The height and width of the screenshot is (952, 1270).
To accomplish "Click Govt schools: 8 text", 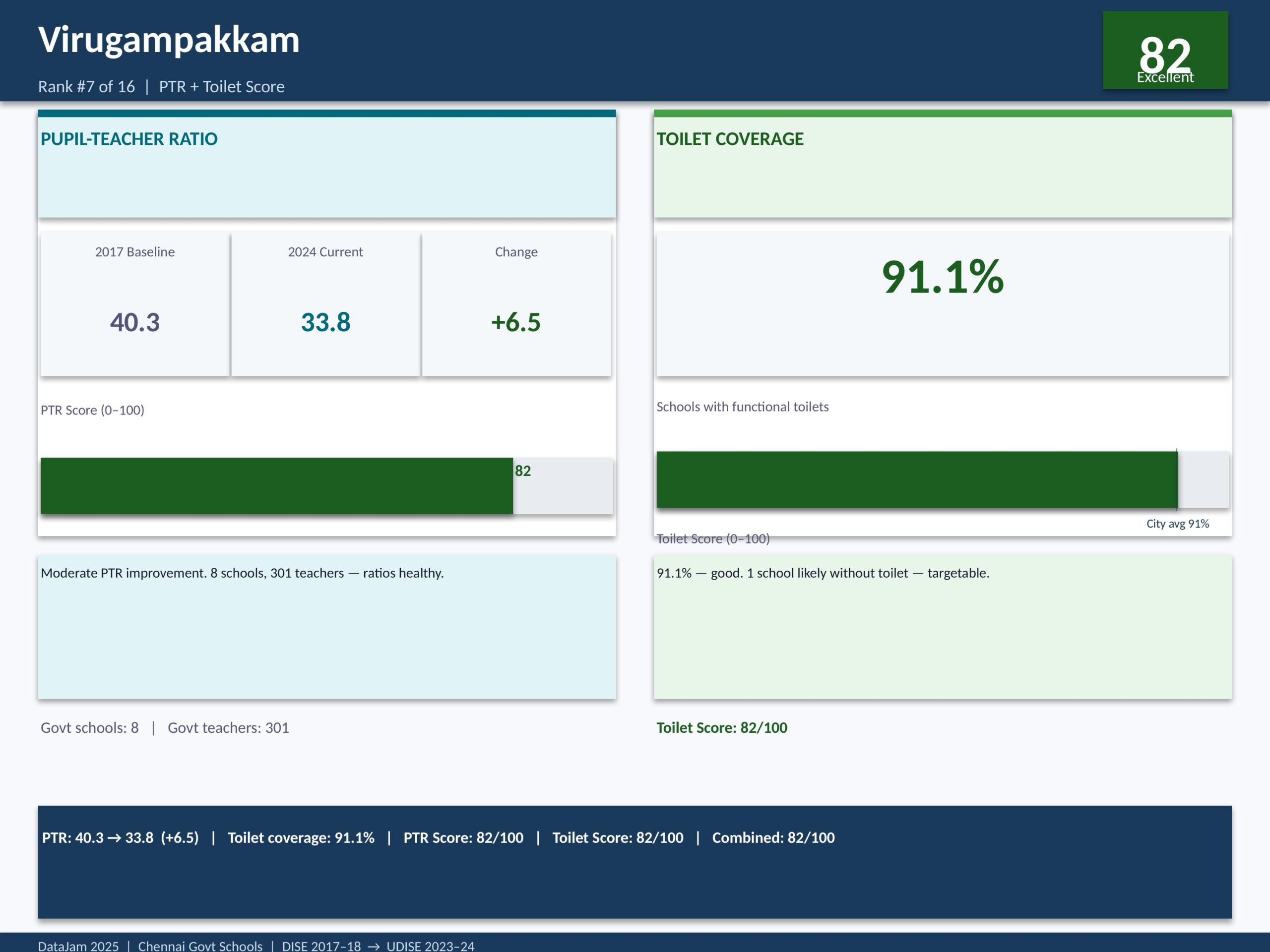I will tap(90, 727).
